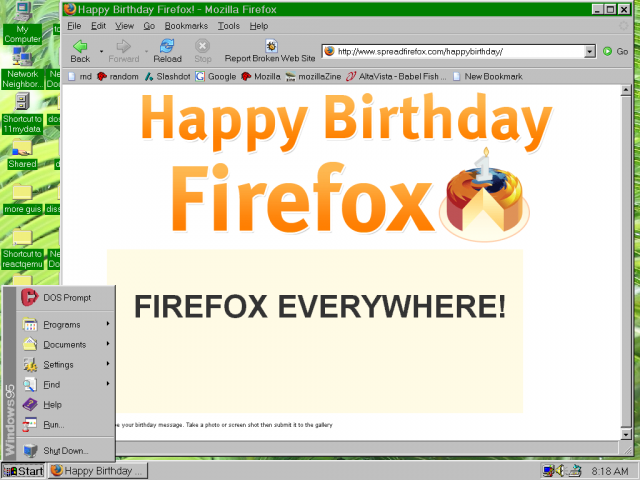Open the Tools menu

point(229,25)
